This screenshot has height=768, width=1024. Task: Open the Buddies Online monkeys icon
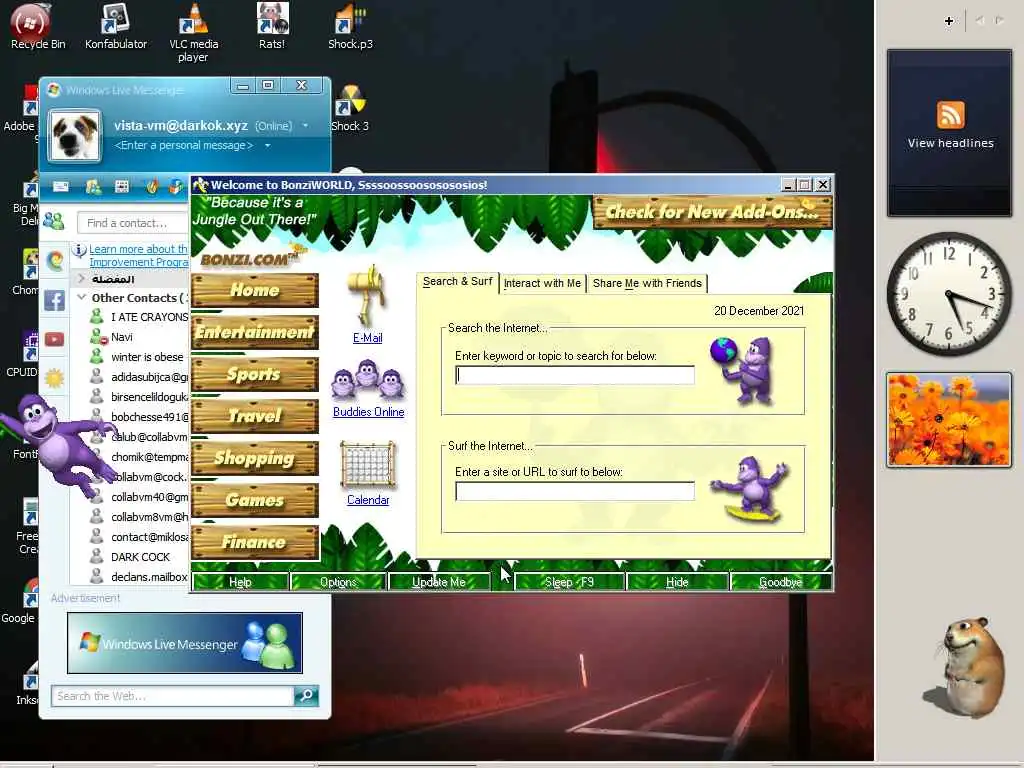(x=368, y=379)
